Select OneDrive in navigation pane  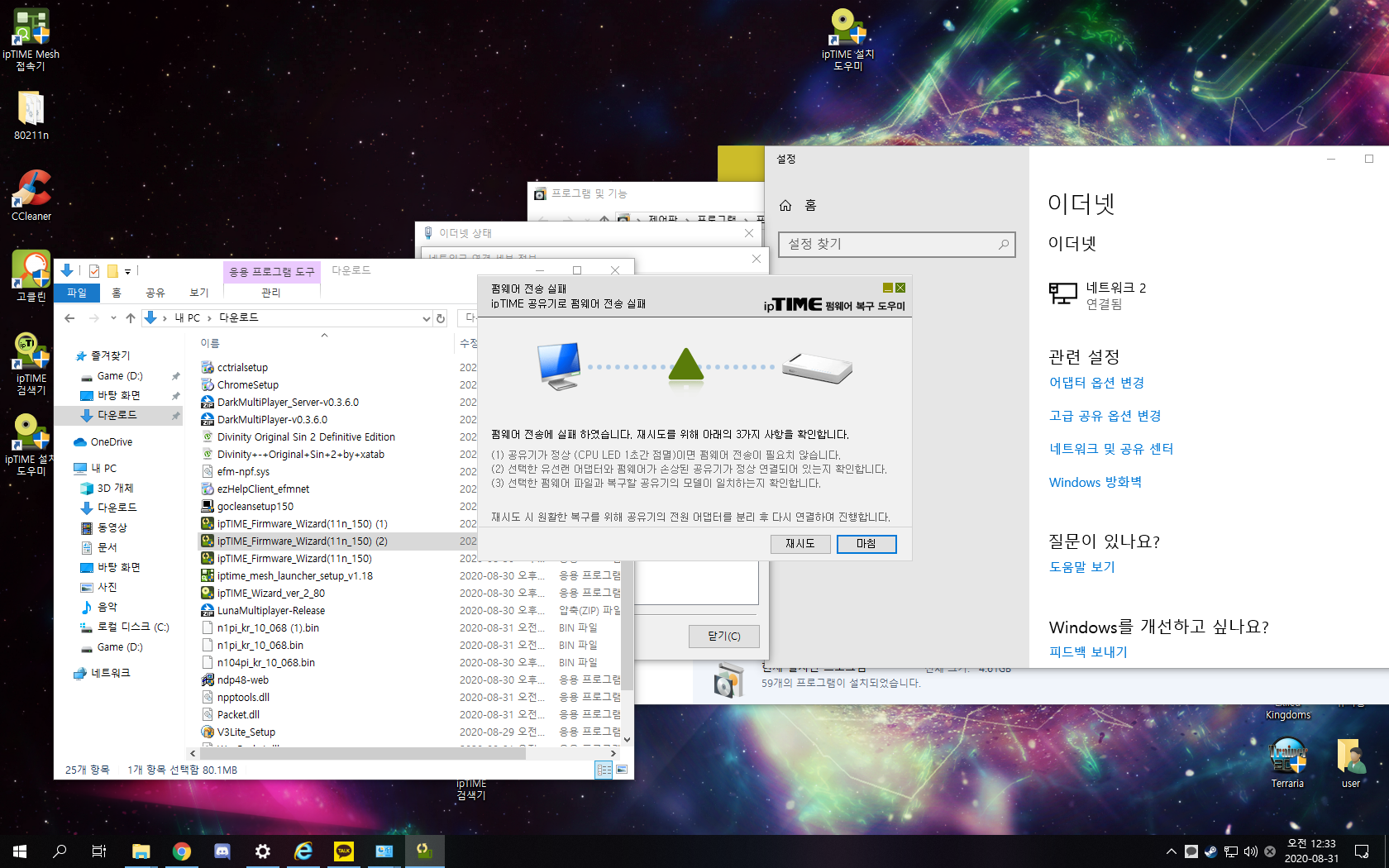coord(112,442)
